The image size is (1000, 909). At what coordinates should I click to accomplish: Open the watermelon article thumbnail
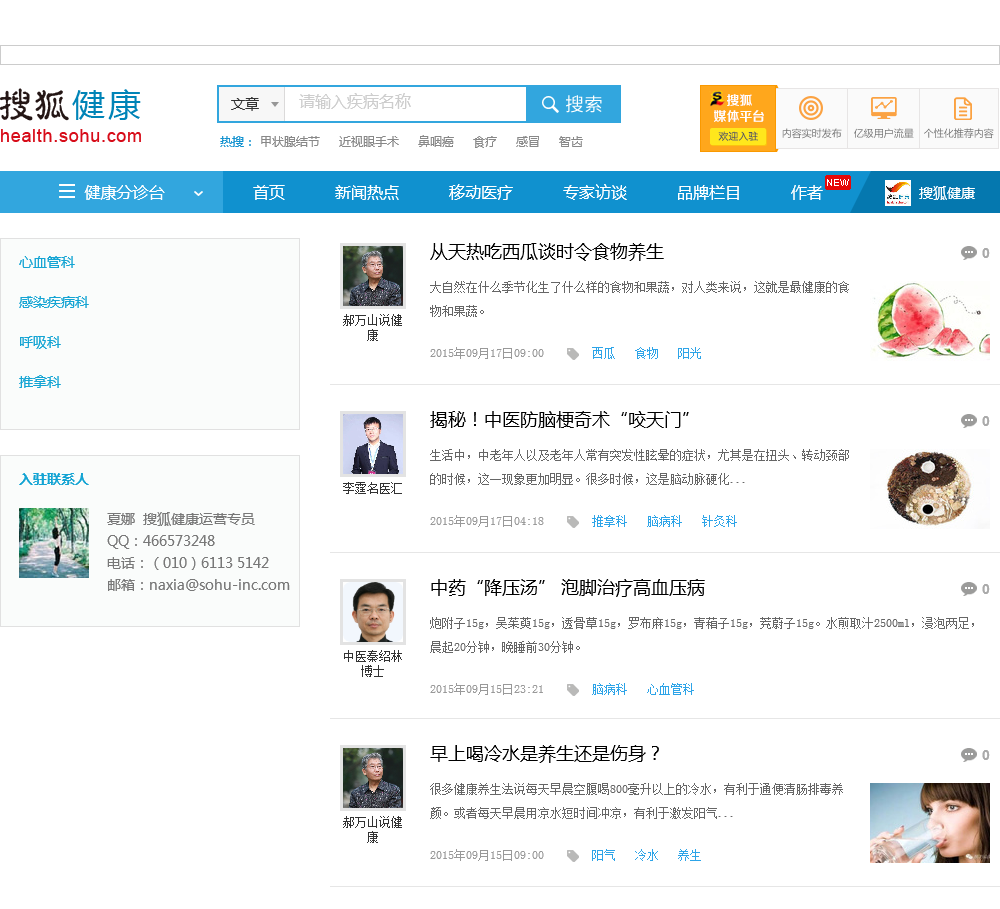(x=930, y=320)
